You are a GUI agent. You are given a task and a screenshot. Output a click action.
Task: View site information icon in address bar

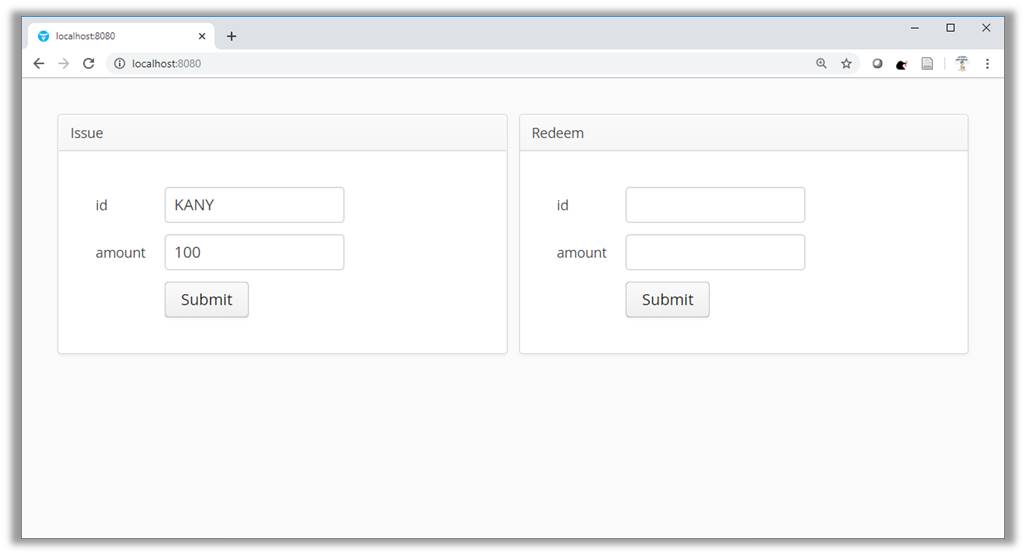point(119,63)
